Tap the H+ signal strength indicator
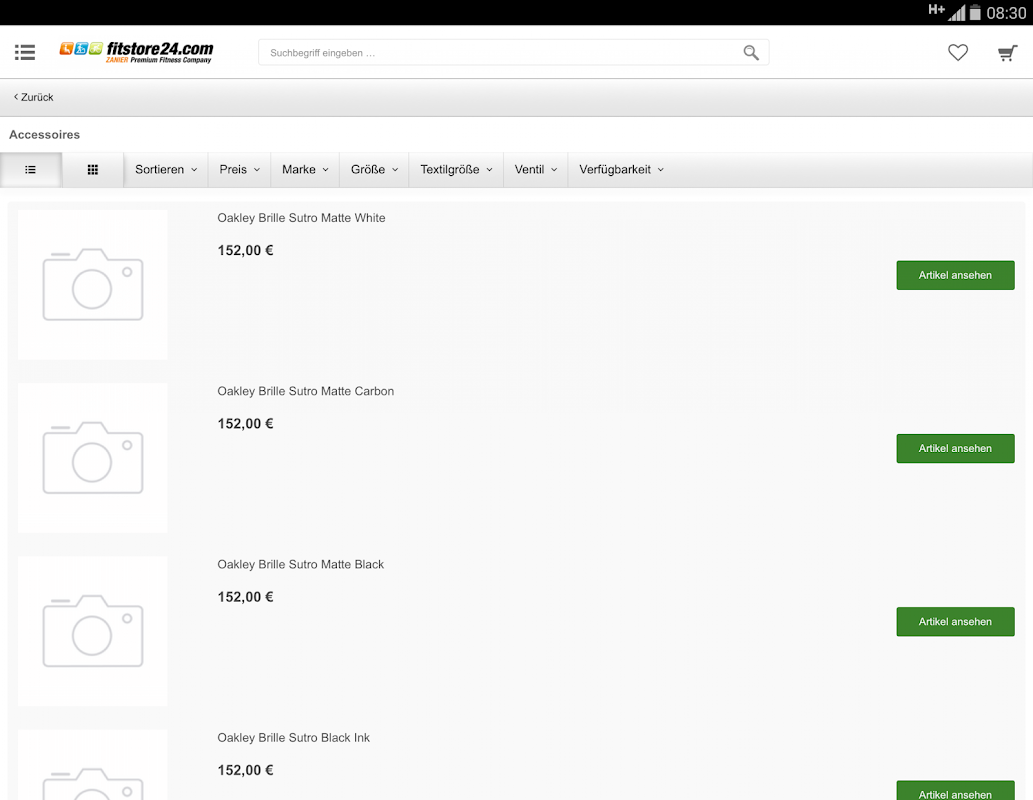The width and height of the screenshot is (1033, 800). click(946, 11)
